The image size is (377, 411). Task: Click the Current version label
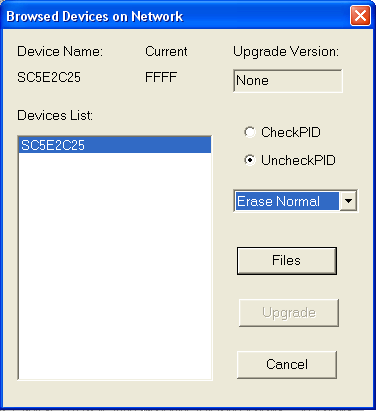[166, 52]
